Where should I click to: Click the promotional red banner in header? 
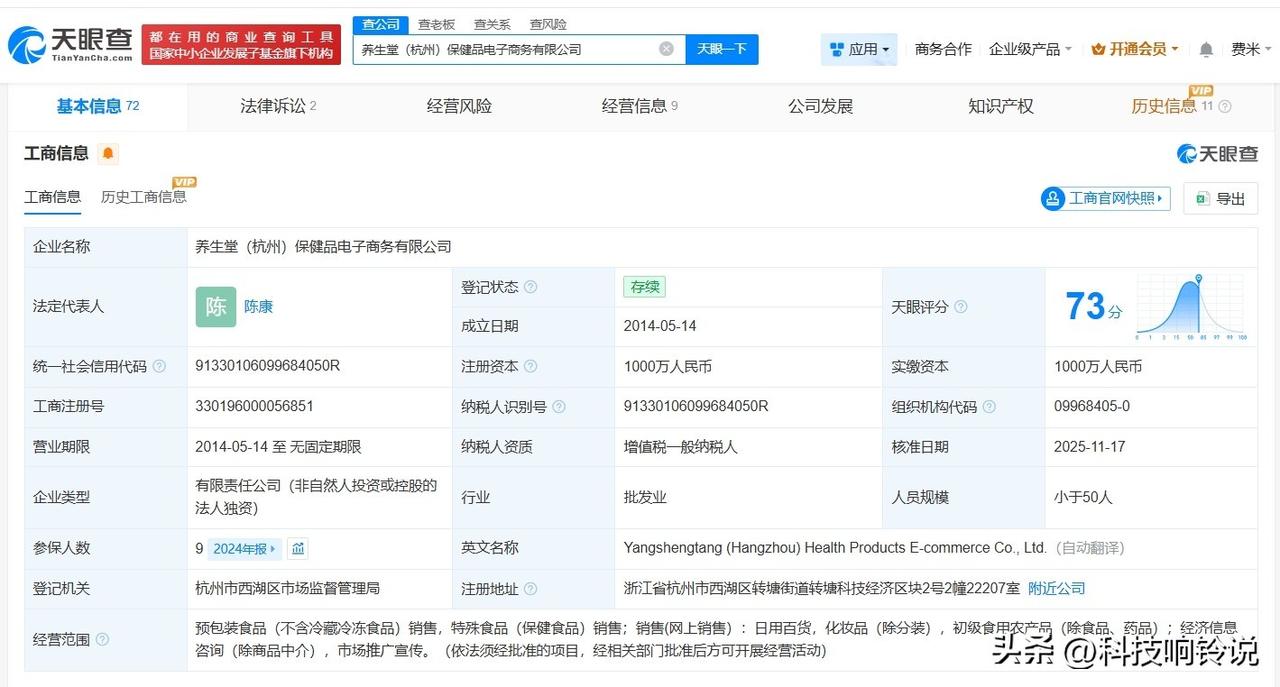pyautogui.click(x=241, y=45)
